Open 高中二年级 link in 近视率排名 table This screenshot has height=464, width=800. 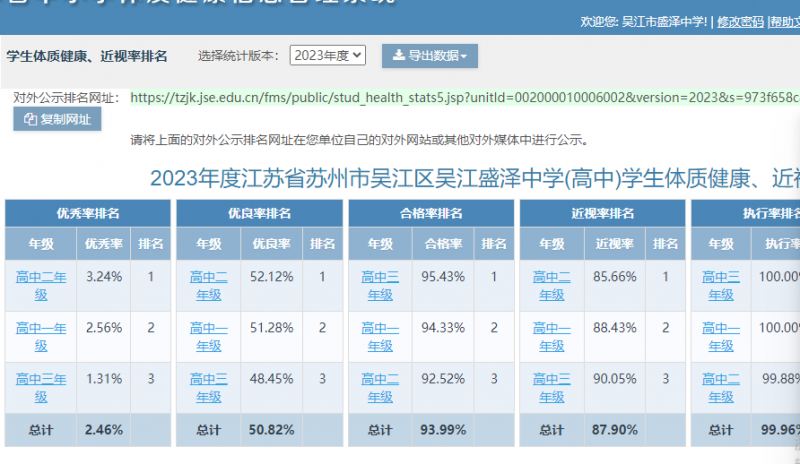click(552, 284)
